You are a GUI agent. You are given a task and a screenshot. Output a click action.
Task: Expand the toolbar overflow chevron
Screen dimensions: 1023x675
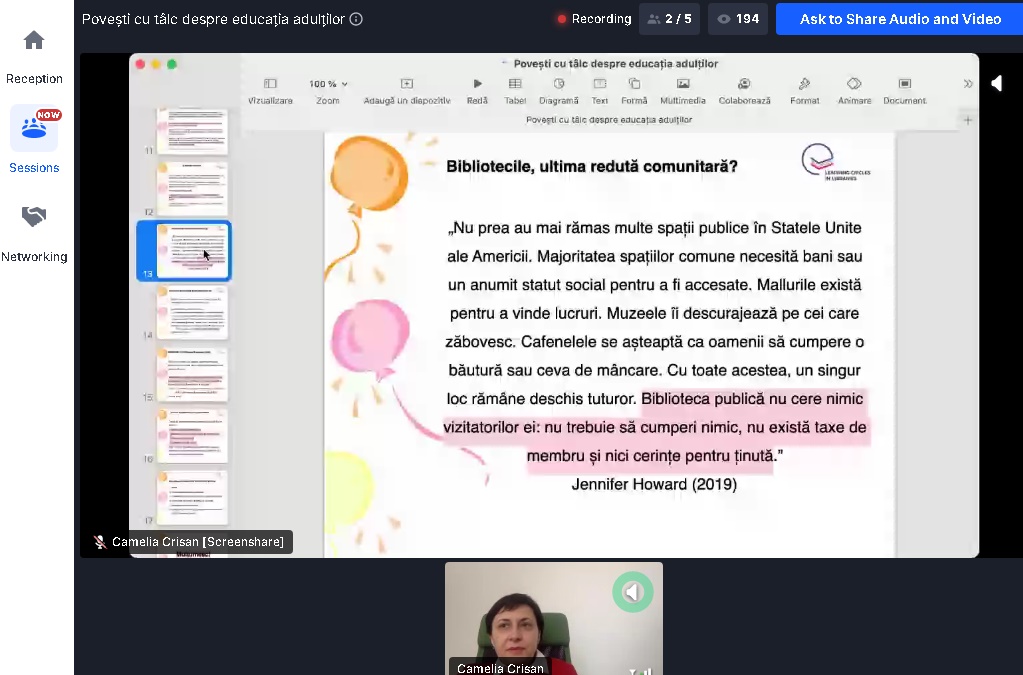[x=967, y=85]
